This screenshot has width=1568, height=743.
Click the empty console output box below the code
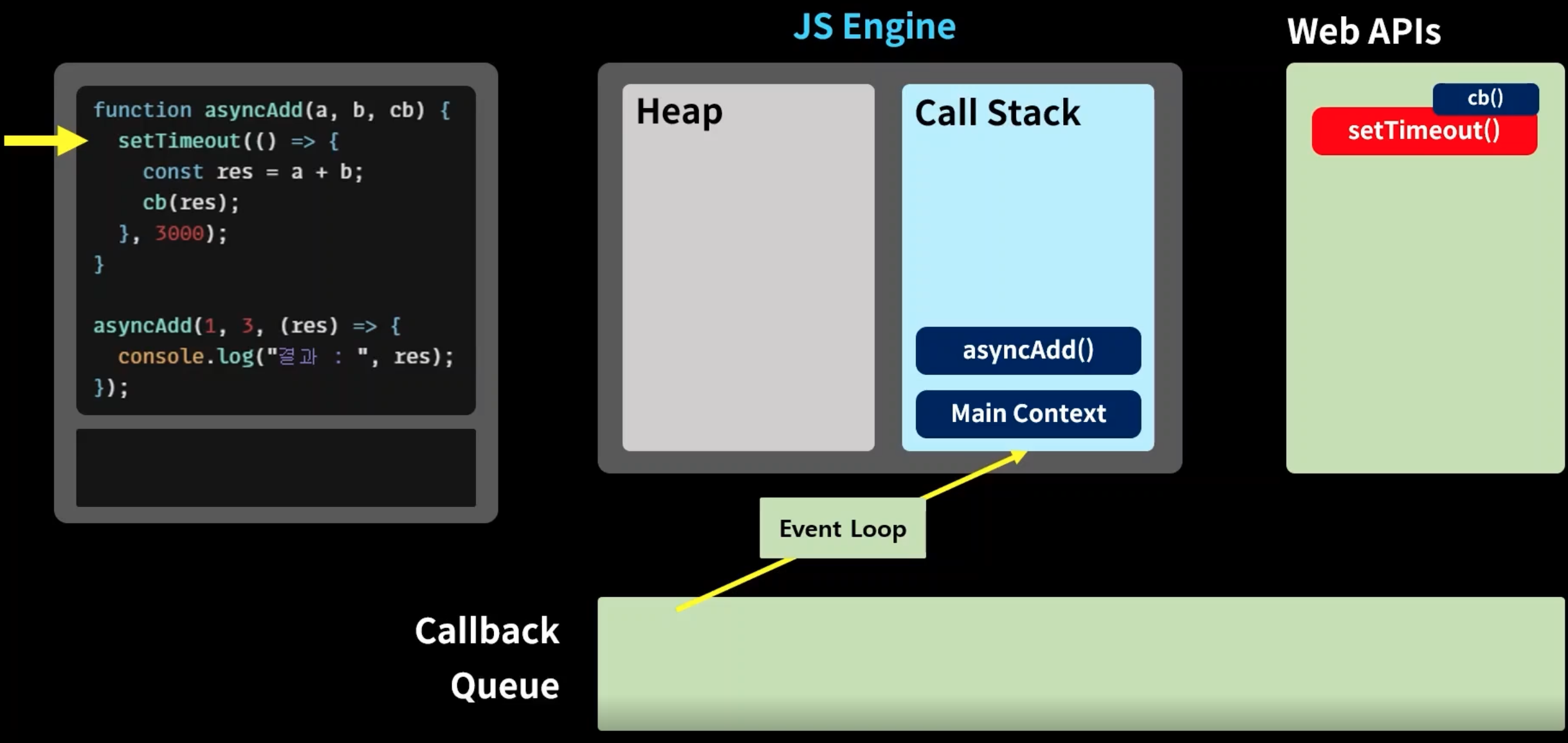point(276,468)
